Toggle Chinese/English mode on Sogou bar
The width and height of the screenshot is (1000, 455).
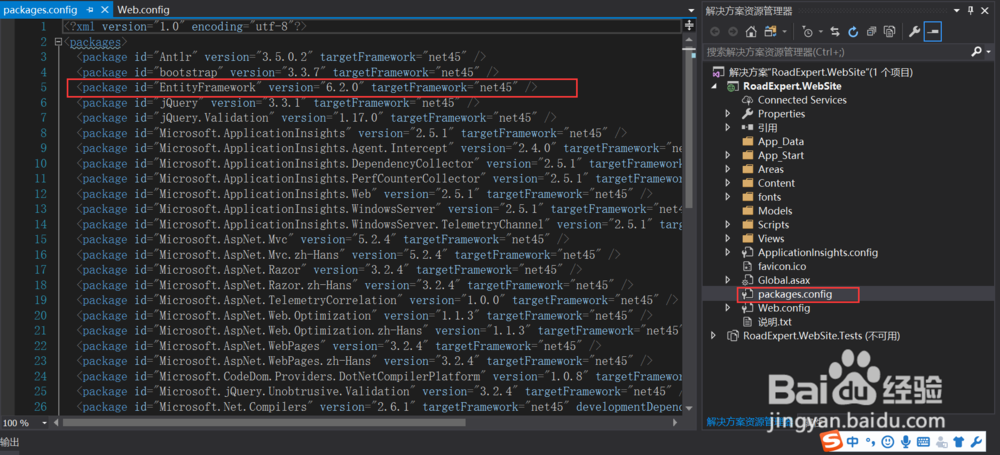853,442
